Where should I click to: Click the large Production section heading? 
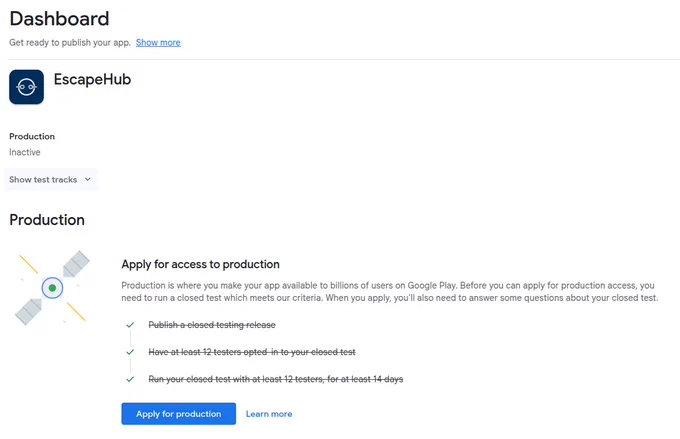[47, 220]
